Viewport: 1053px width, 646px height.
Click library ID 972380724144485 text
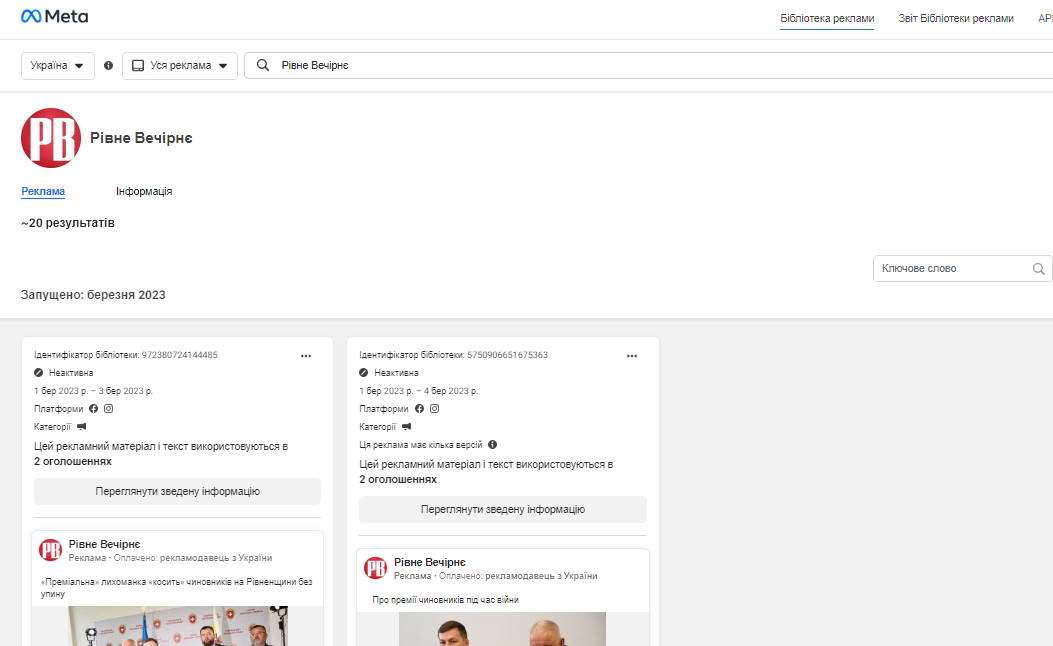pos(126,355)
